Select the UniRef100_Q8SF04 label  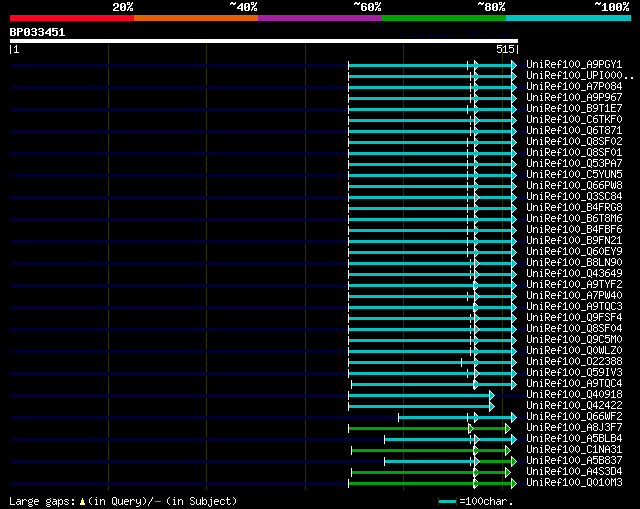pyautogui.click(x=574, y=329)
